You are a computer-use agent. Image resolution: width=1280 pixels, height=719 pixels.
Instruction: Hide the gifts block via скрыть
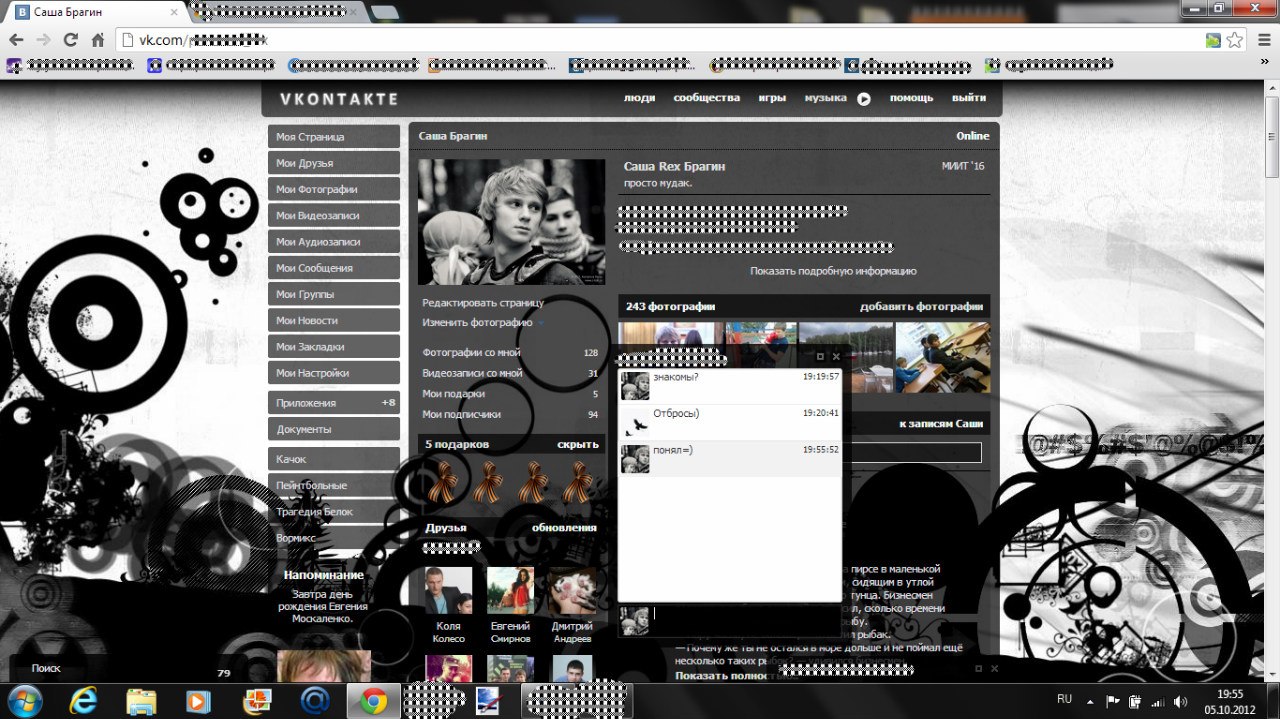(578, 444)
